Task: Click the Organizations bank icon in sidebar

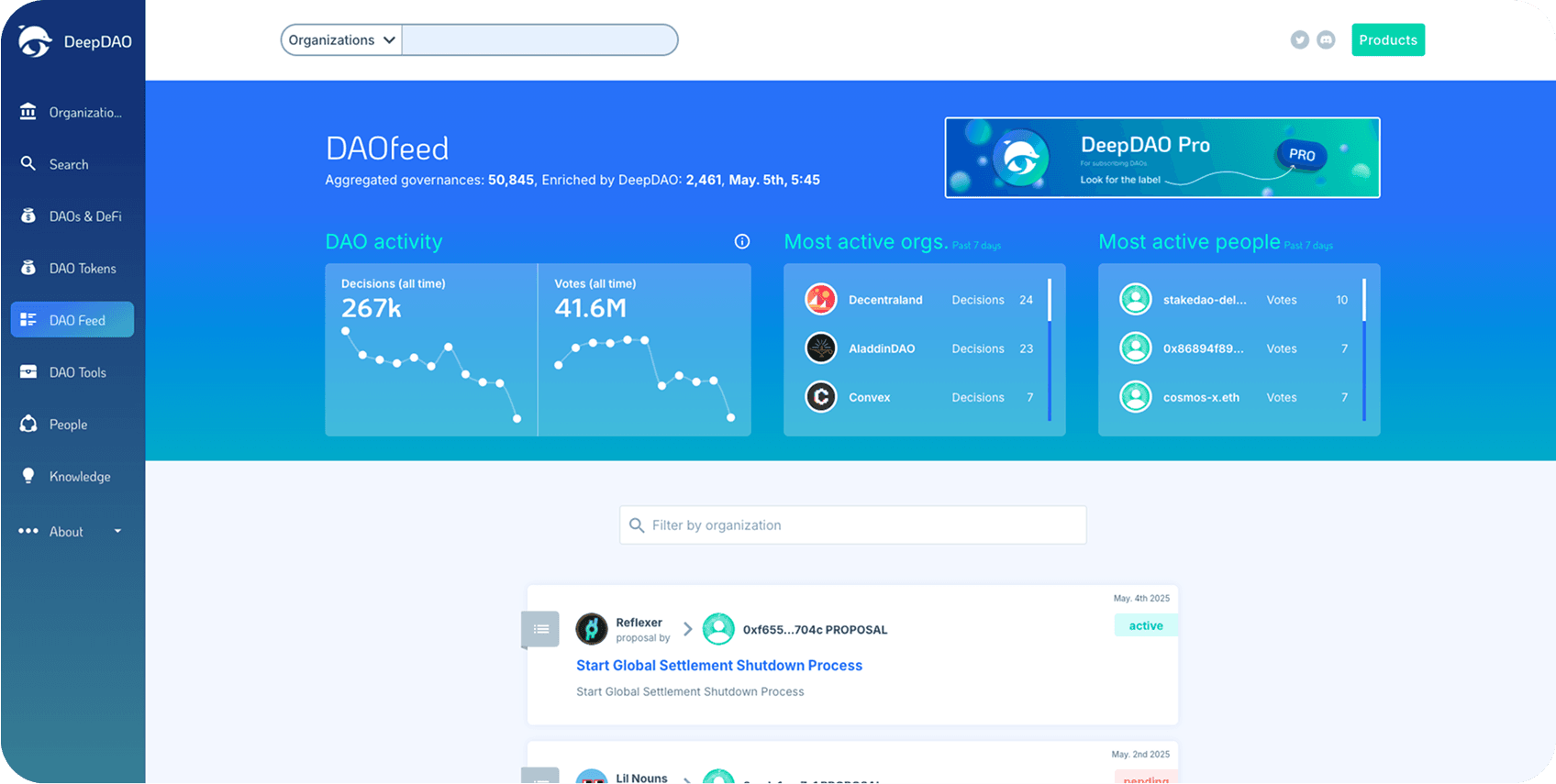Action: (x=28, y=111)
